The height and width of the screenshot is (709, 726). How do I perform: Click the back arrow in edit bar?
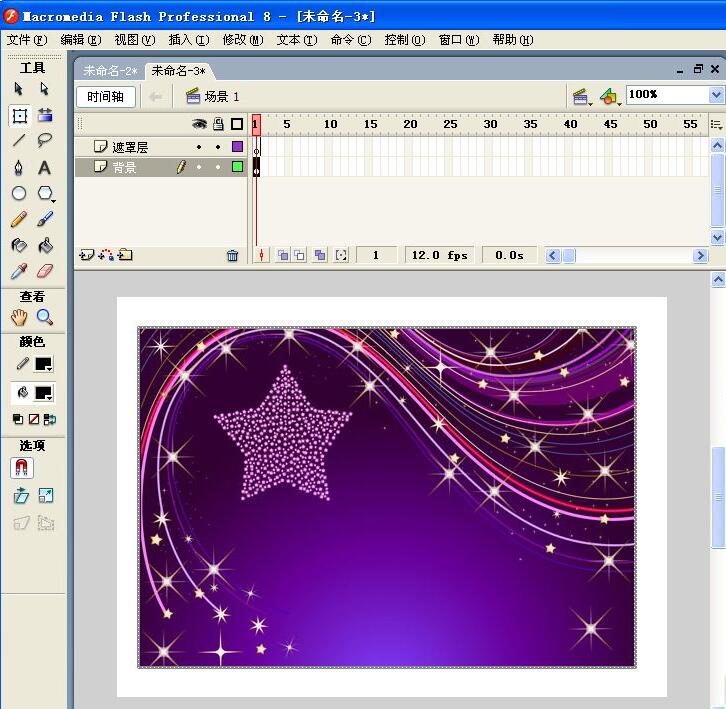click(156, 97)
